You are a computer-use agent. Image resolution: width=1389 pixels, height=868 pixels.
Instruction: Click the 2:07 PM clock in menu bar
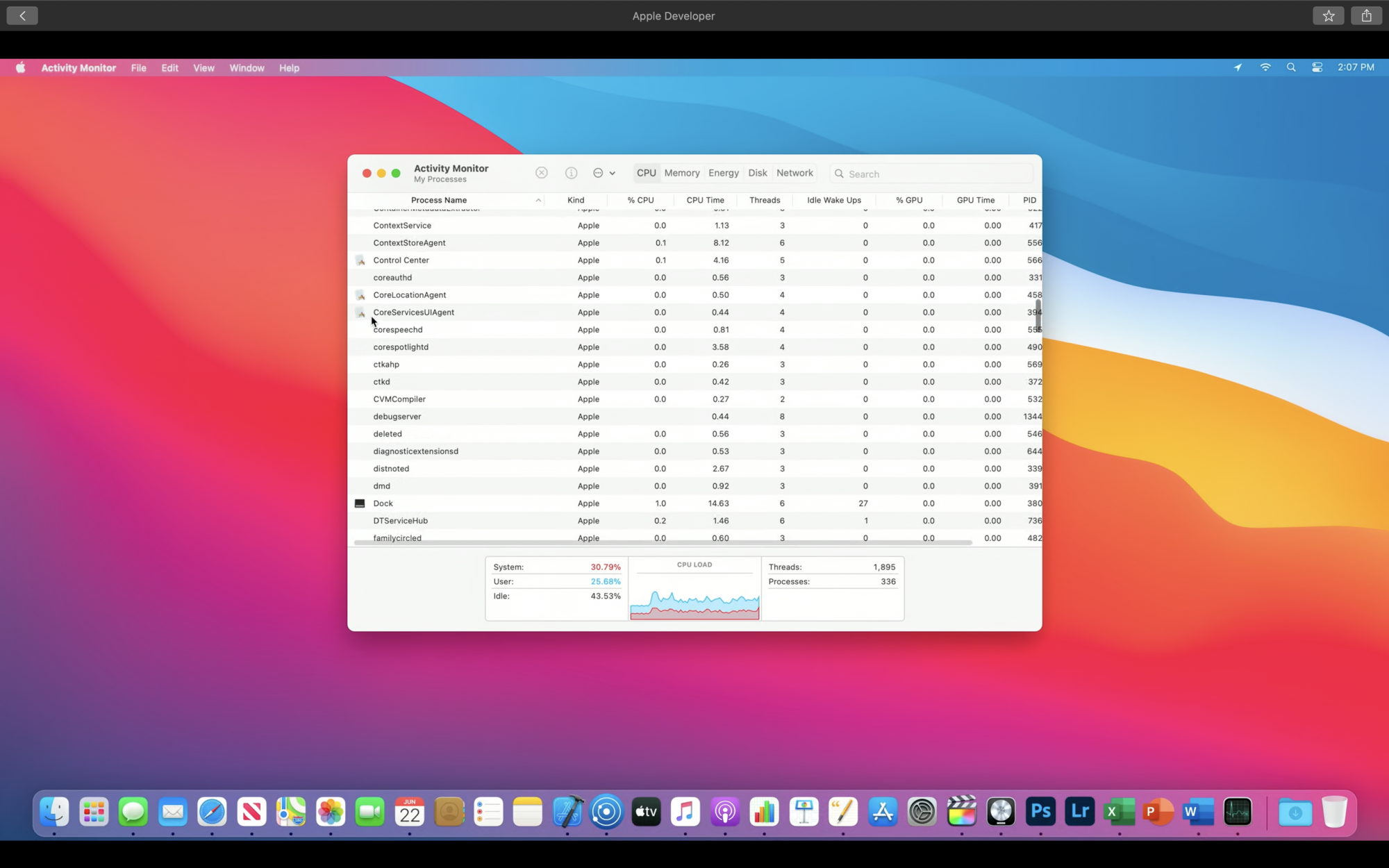coord(1356,67)
